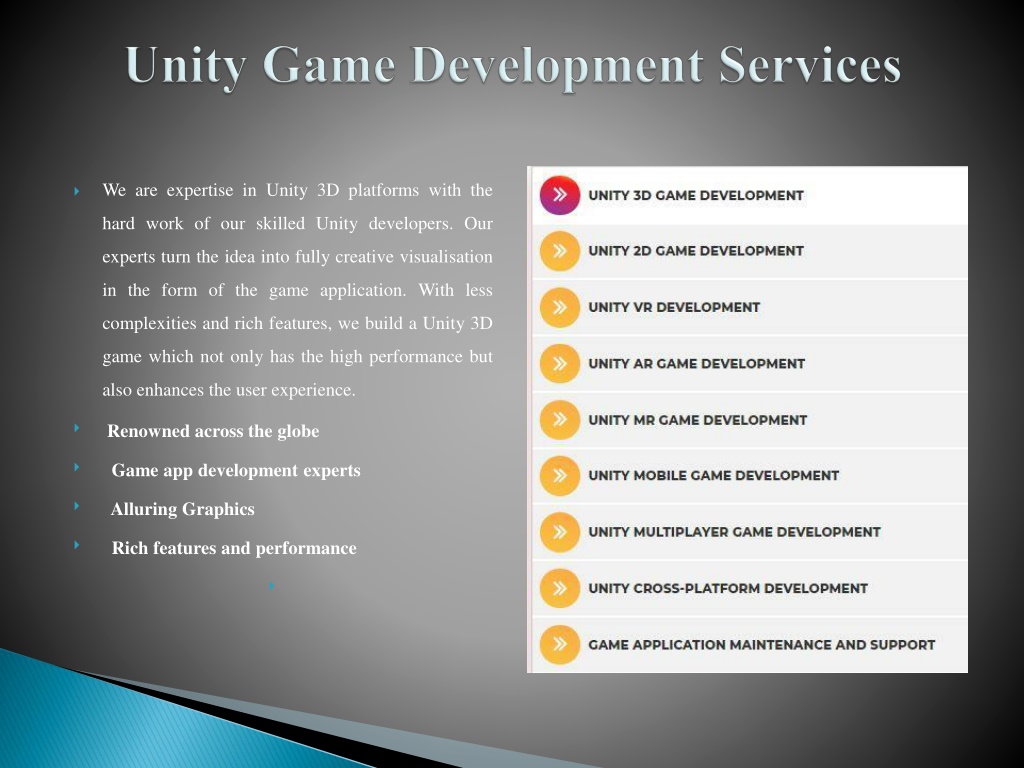Open the Unity Multiplayer Game Development entry
This screenshot has width=1024, height=768.
(750, 532)
